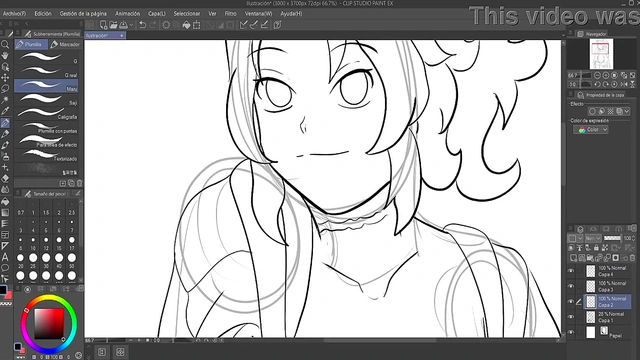The height and width of the screenshot is (360, 640).
Task: Open the Ventana menu
Action: 258,13
